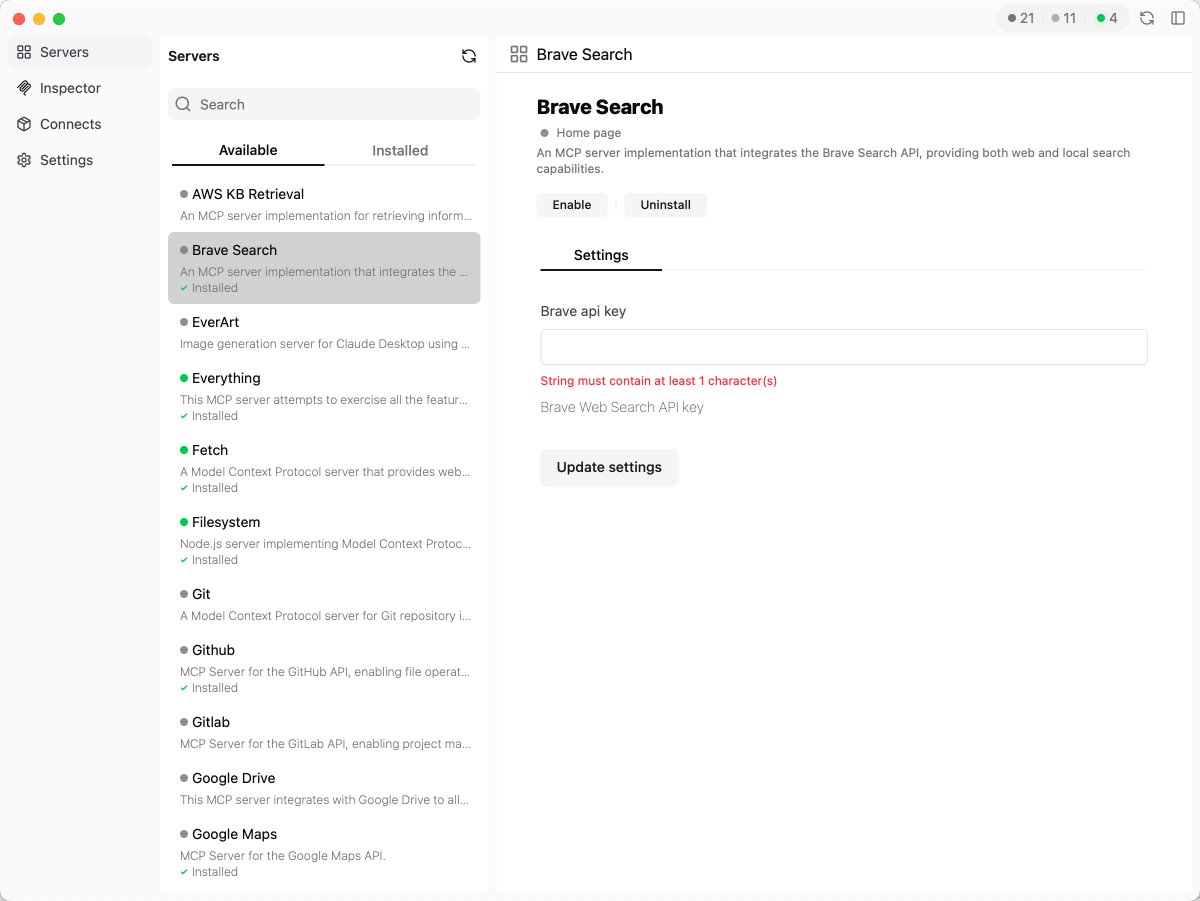Select the Git server
This screenshot has height=901, width=1200.
(324, 604)
